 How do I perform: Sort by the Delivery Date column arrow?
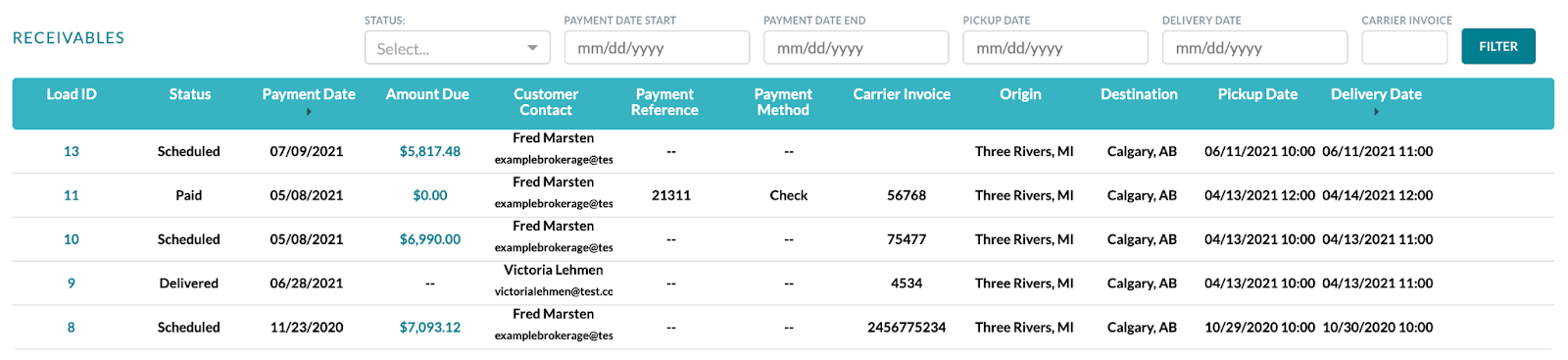point(1376,112)
